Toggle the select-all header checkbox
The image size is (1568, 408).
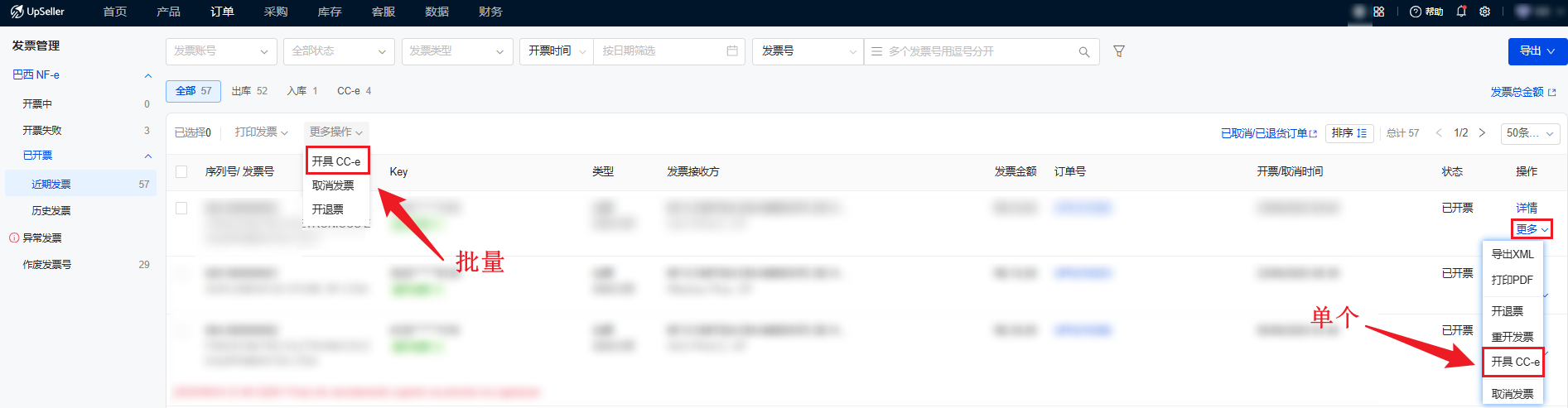(181, 172)
